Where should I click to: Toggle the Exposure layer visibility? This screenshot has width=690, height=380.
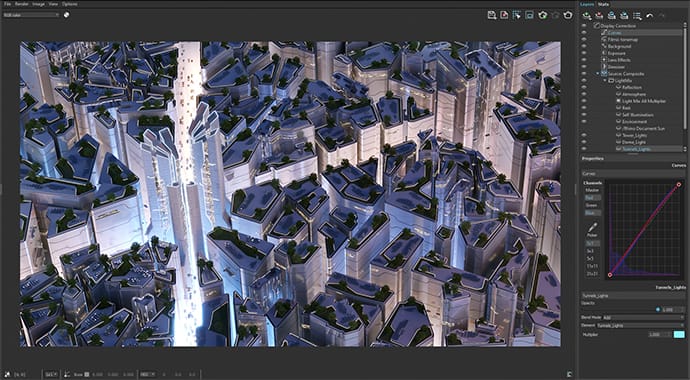click(x=584, y=53)
